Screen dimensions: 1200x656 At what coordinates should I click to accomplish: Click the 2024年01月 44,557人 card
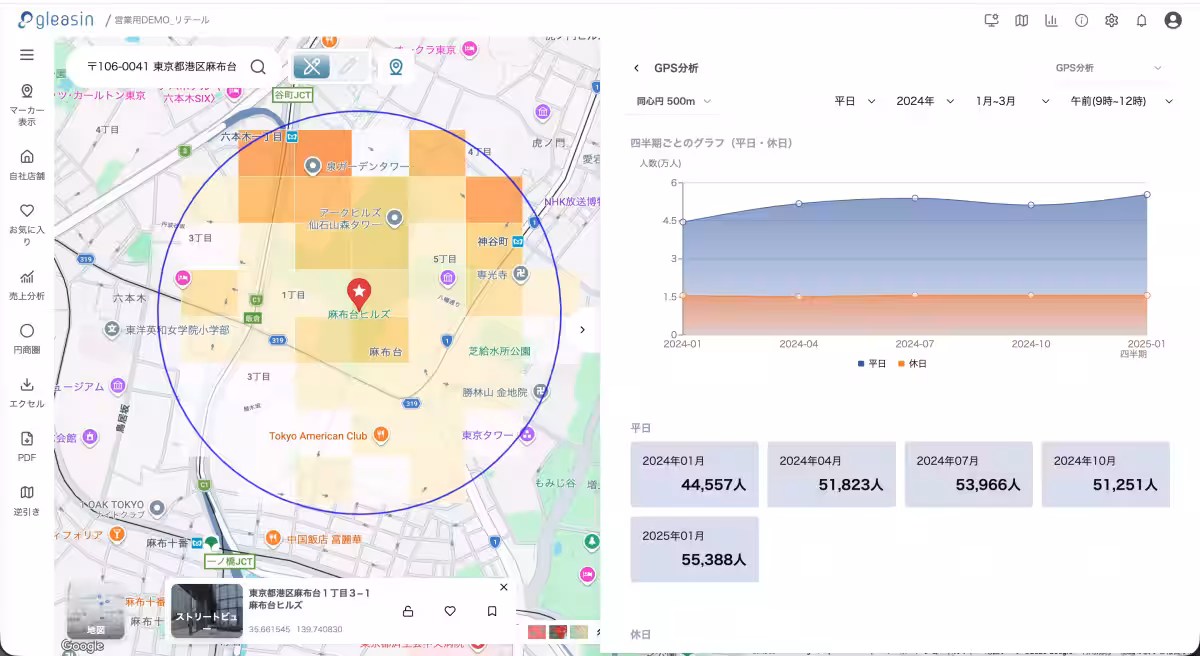(694, 474)
